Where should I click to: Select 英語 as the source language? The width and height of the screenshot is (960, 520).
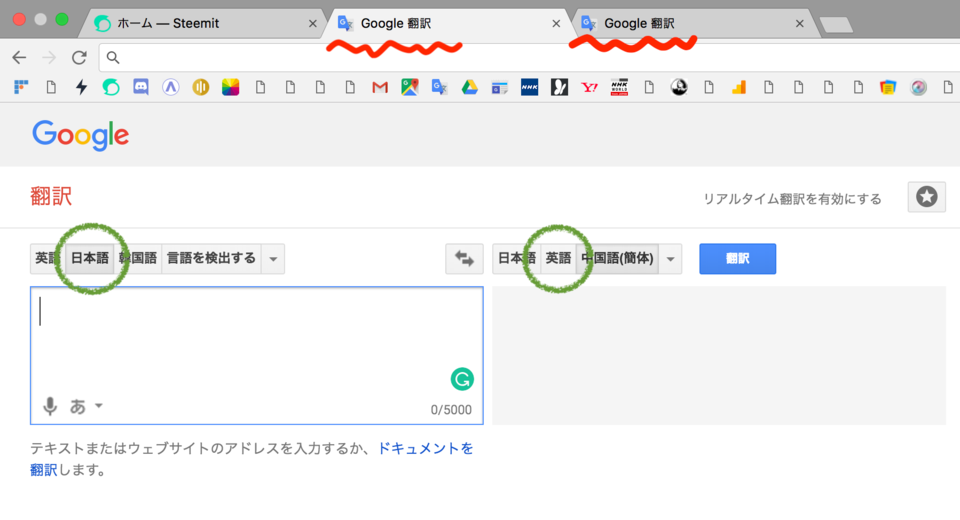click(x=48, y=258)
